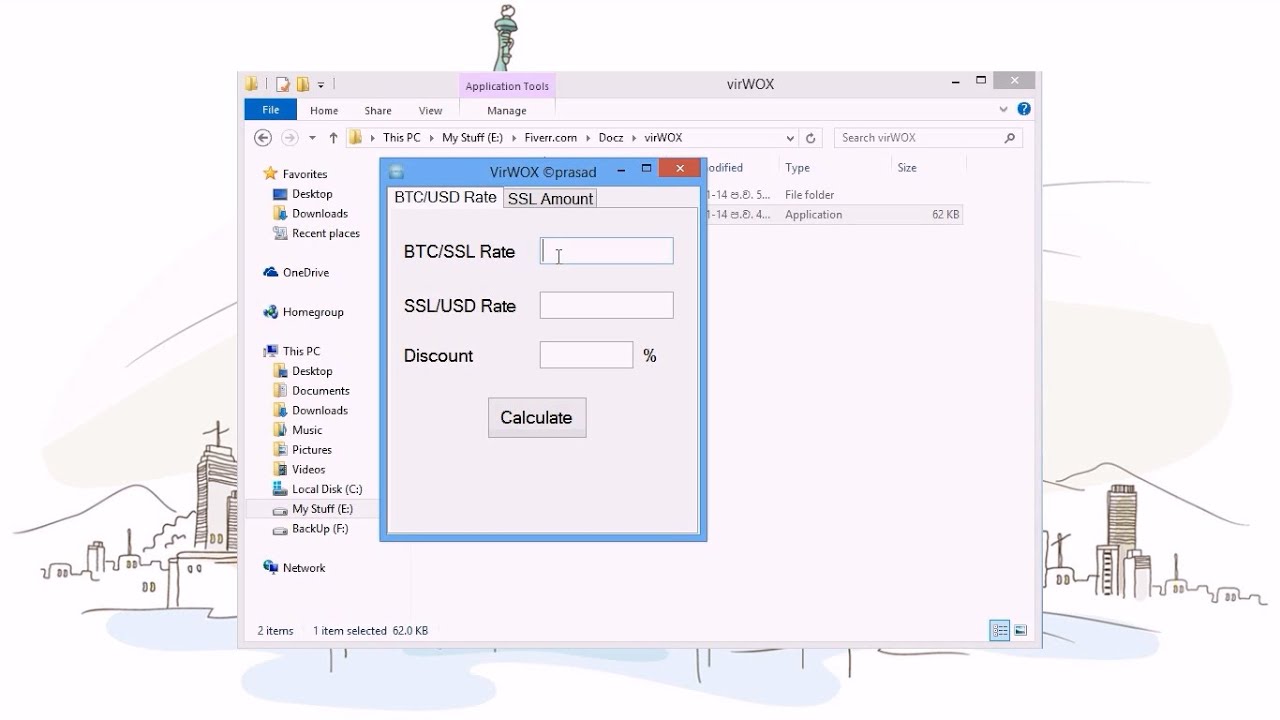Close the VirWOX ©prasad window

coord(680,169)
